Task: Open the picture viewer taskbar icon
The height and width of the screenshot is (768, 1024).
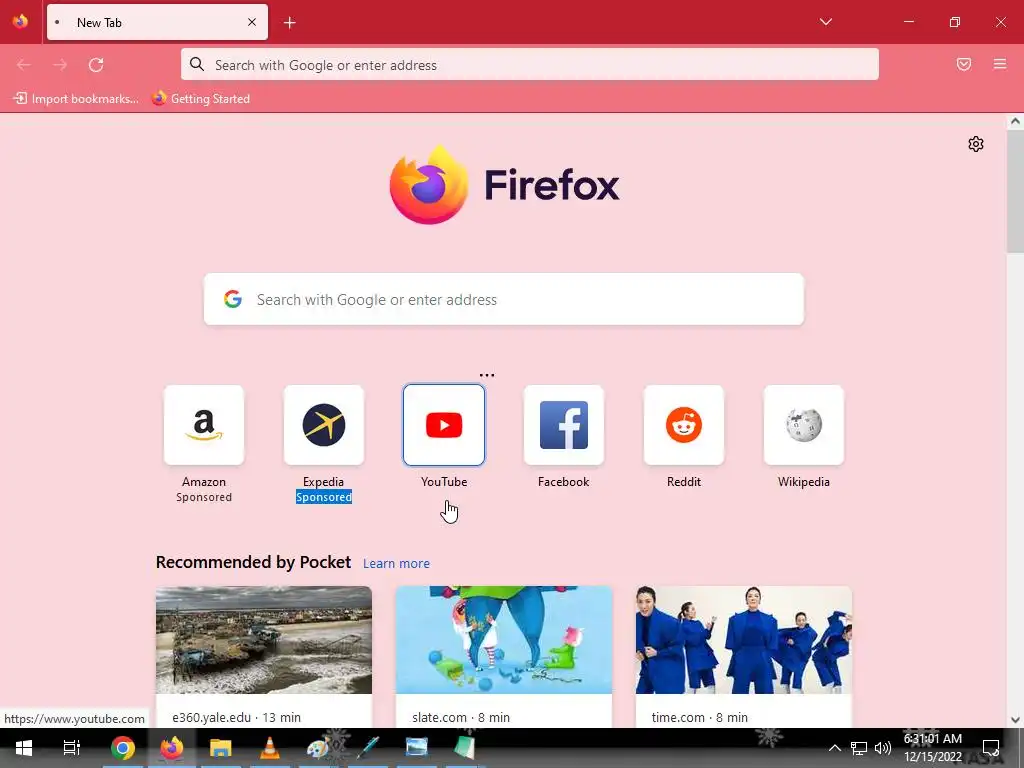Action: 416,748
